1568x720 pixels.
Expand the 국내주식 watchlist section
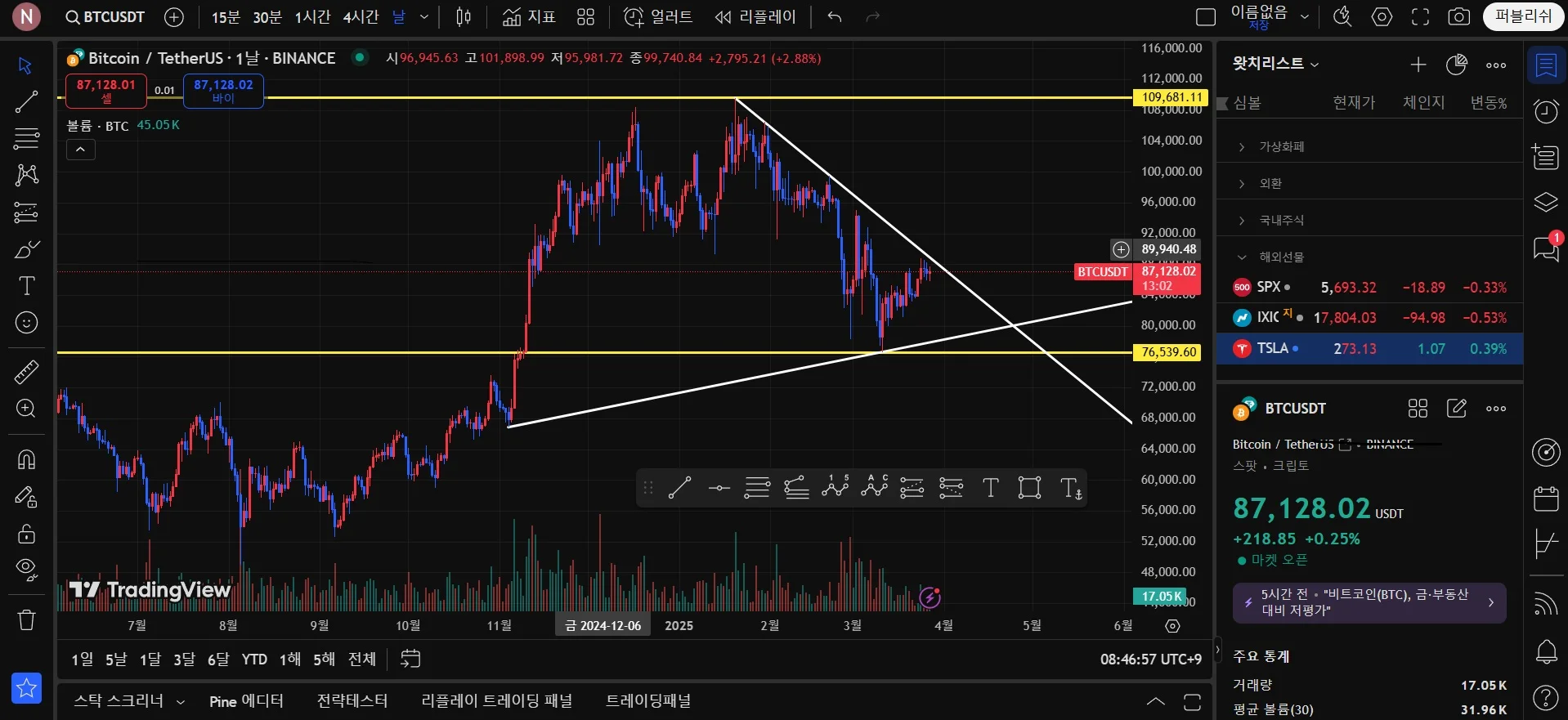[x=1242, y=221]
